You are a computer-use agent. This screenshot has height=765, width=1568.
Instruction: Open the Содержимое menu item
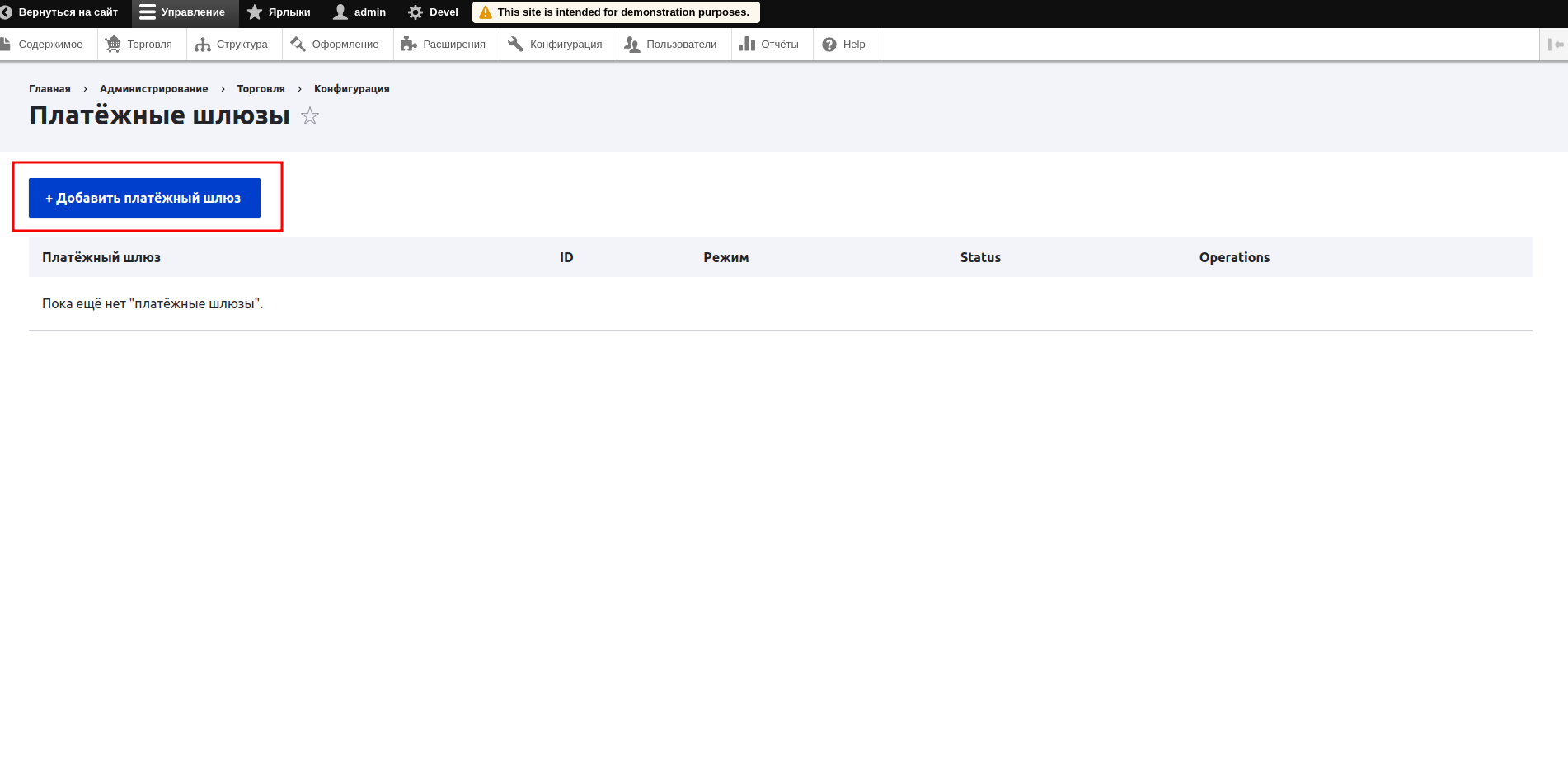click(49, 45)
